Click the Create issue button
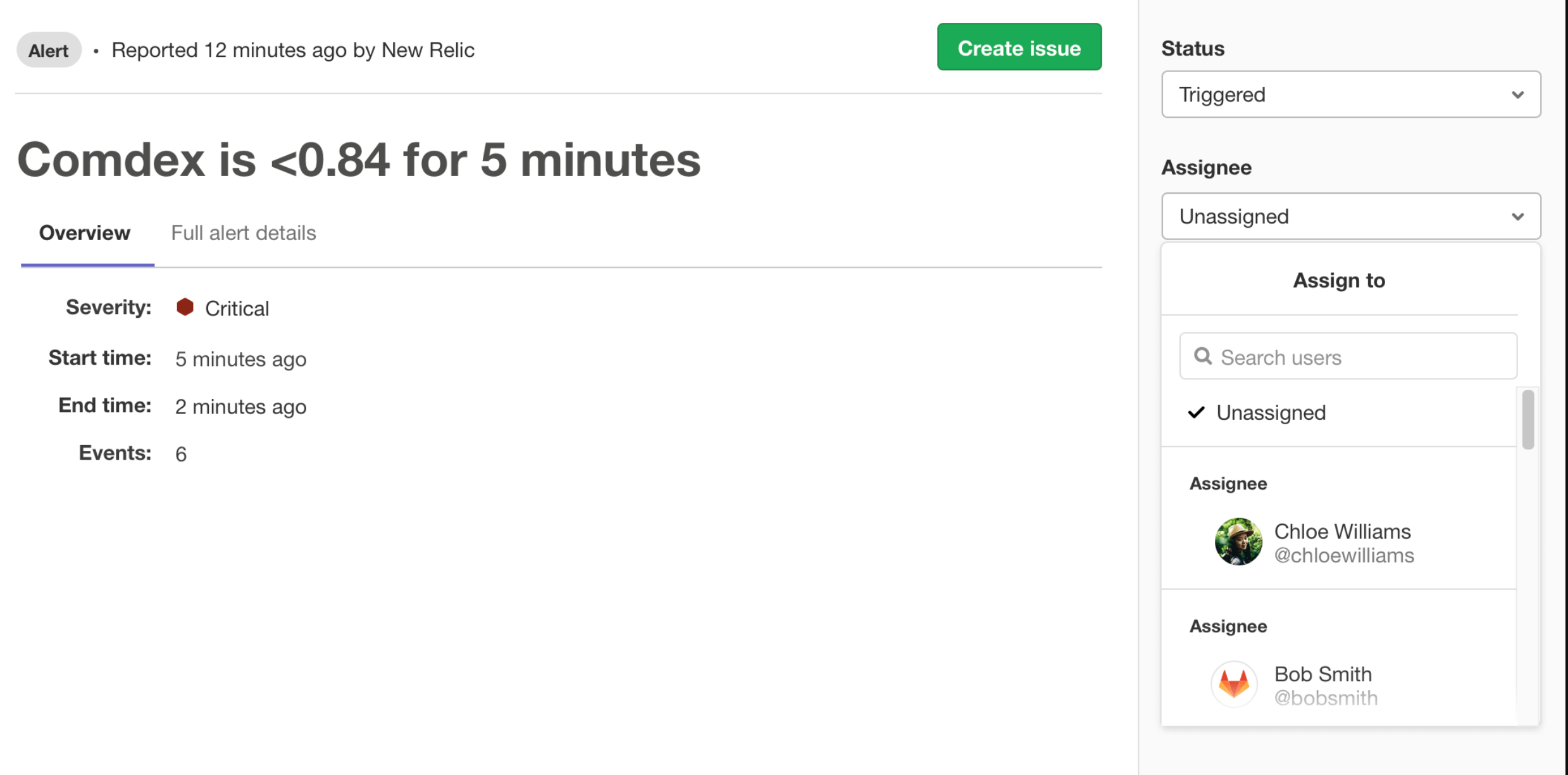 (1018, 47)
